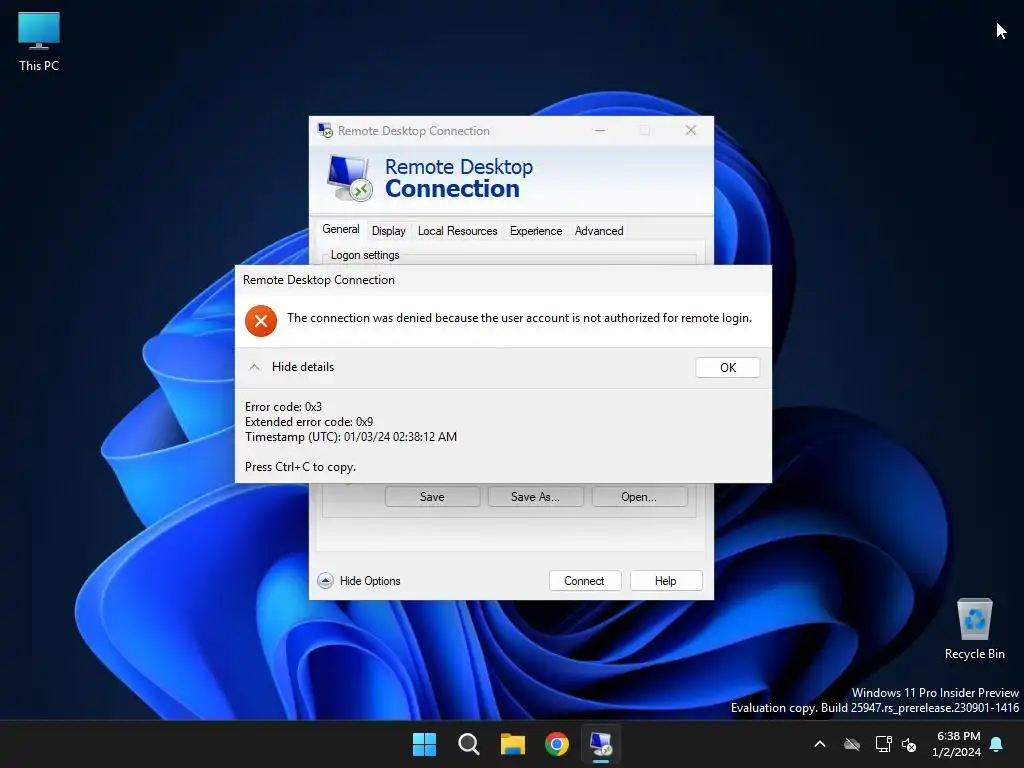The height and width of the screenshot is (768, 1024).
Task: Click the Remote Desktop Connection banner computer icon
Action: click(349, 178)
